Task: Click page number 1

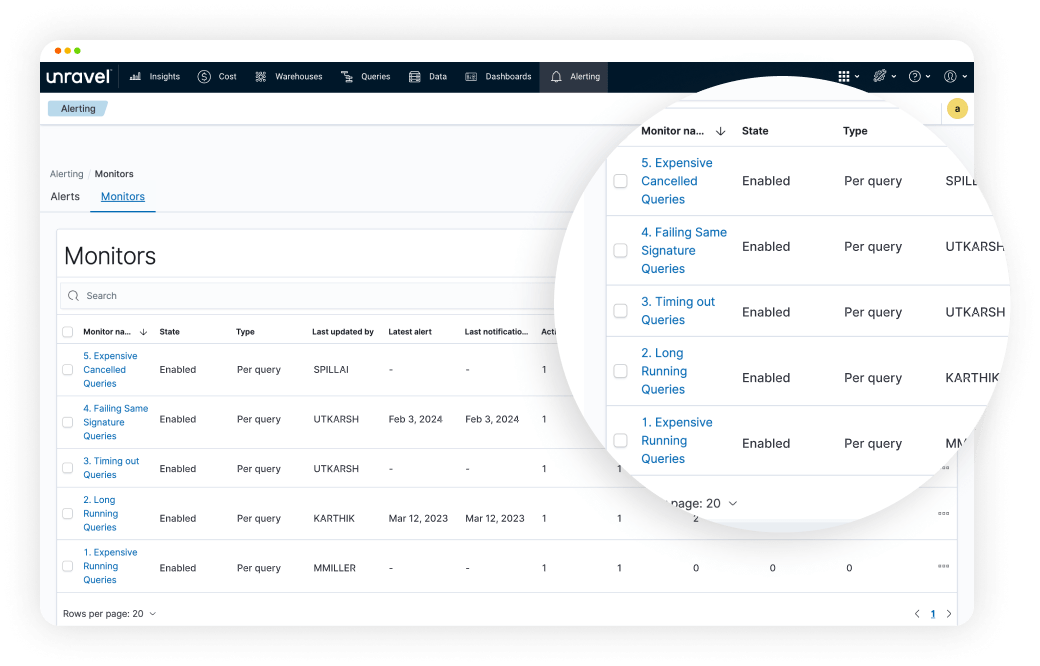Action: click(x=933, y=614)
